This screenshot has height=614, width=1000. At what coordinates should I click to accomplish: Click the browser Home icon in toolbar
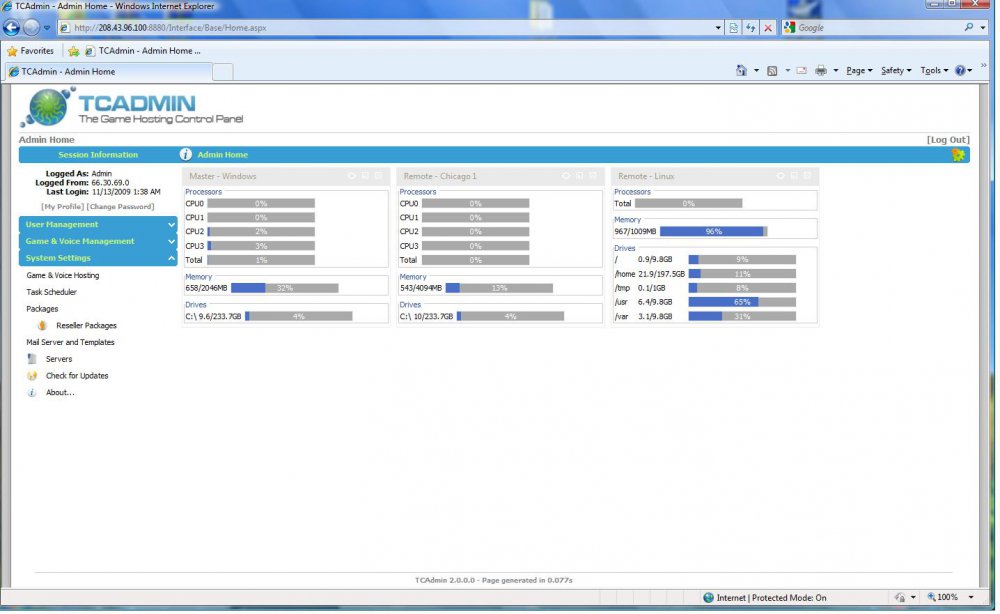[x=741, y=71]
